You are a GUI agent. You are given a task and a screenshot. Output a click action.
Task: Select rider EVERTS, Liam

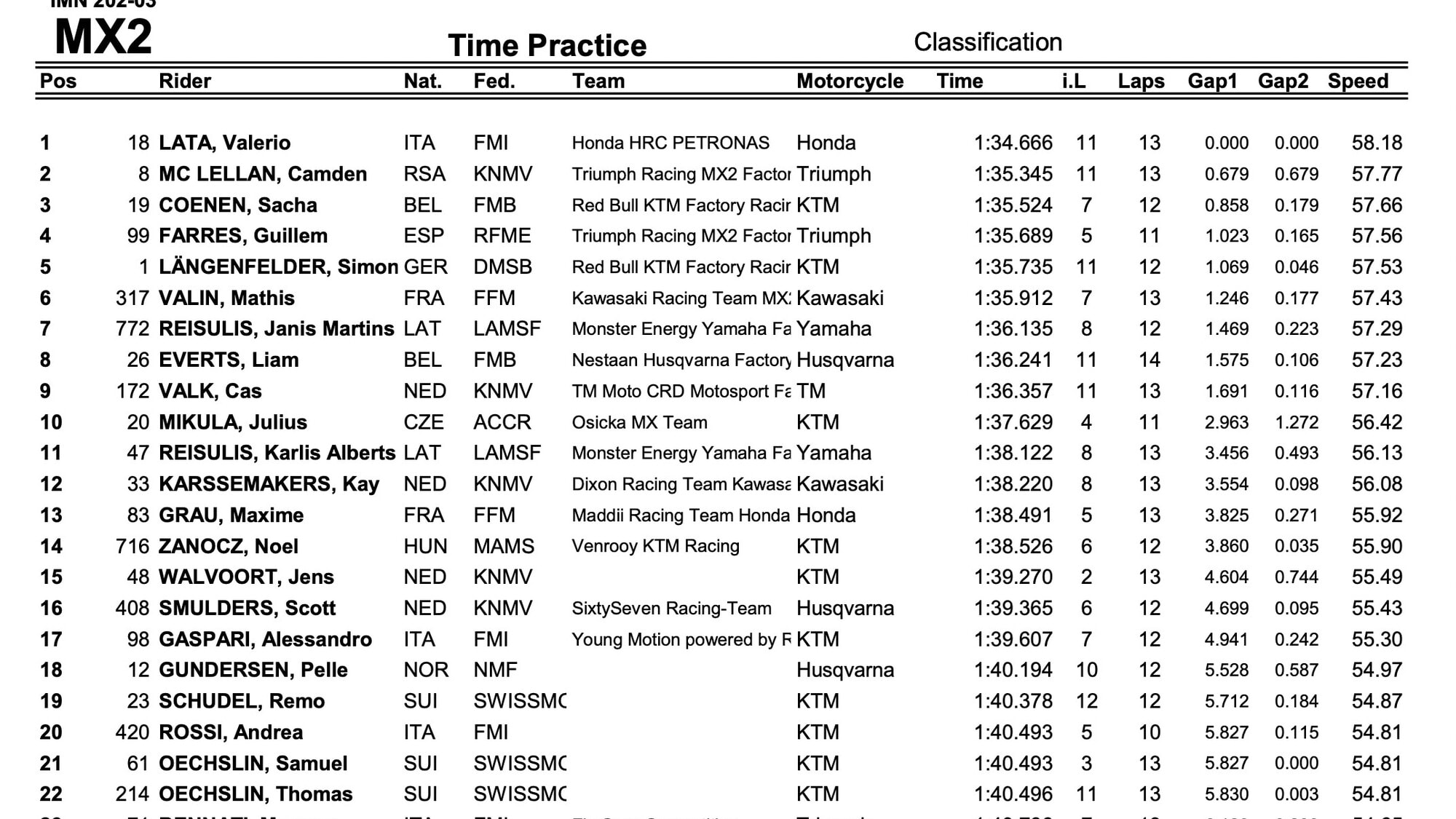pos(229,360)
